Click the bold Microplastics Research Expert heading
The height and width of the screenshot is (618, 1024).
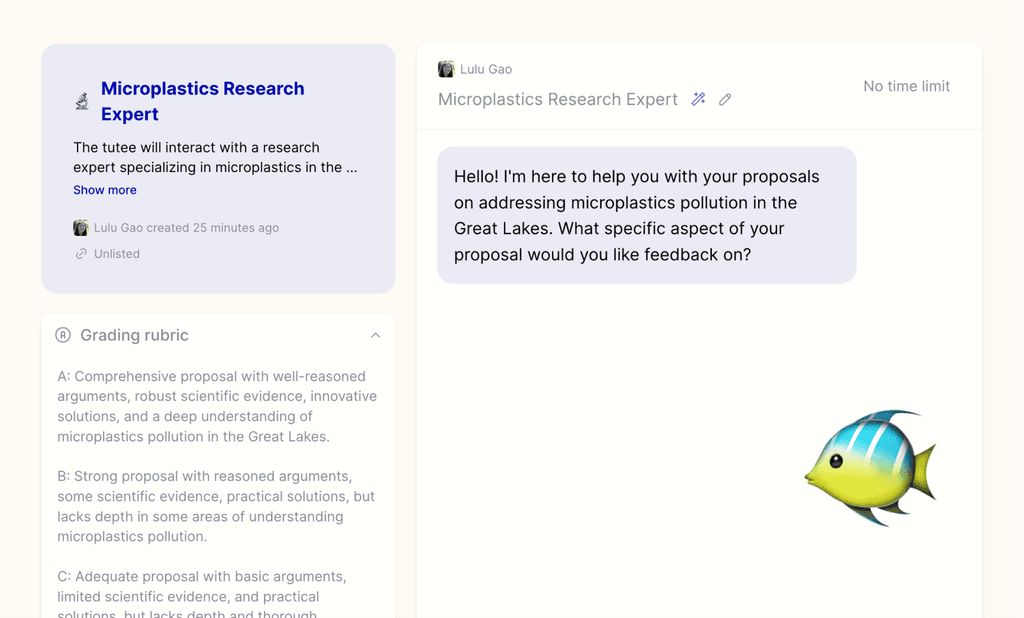tap(203, 101)
